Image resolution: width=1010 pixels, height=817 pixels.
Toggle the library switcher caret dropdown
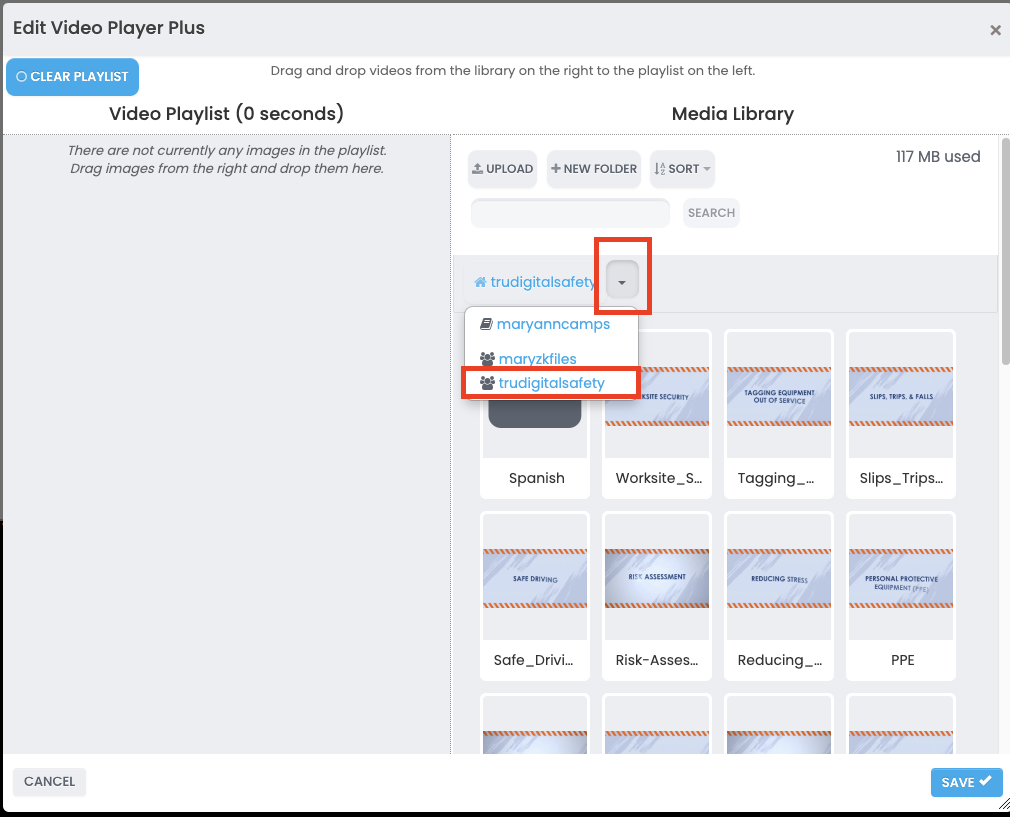pos(622,281)
